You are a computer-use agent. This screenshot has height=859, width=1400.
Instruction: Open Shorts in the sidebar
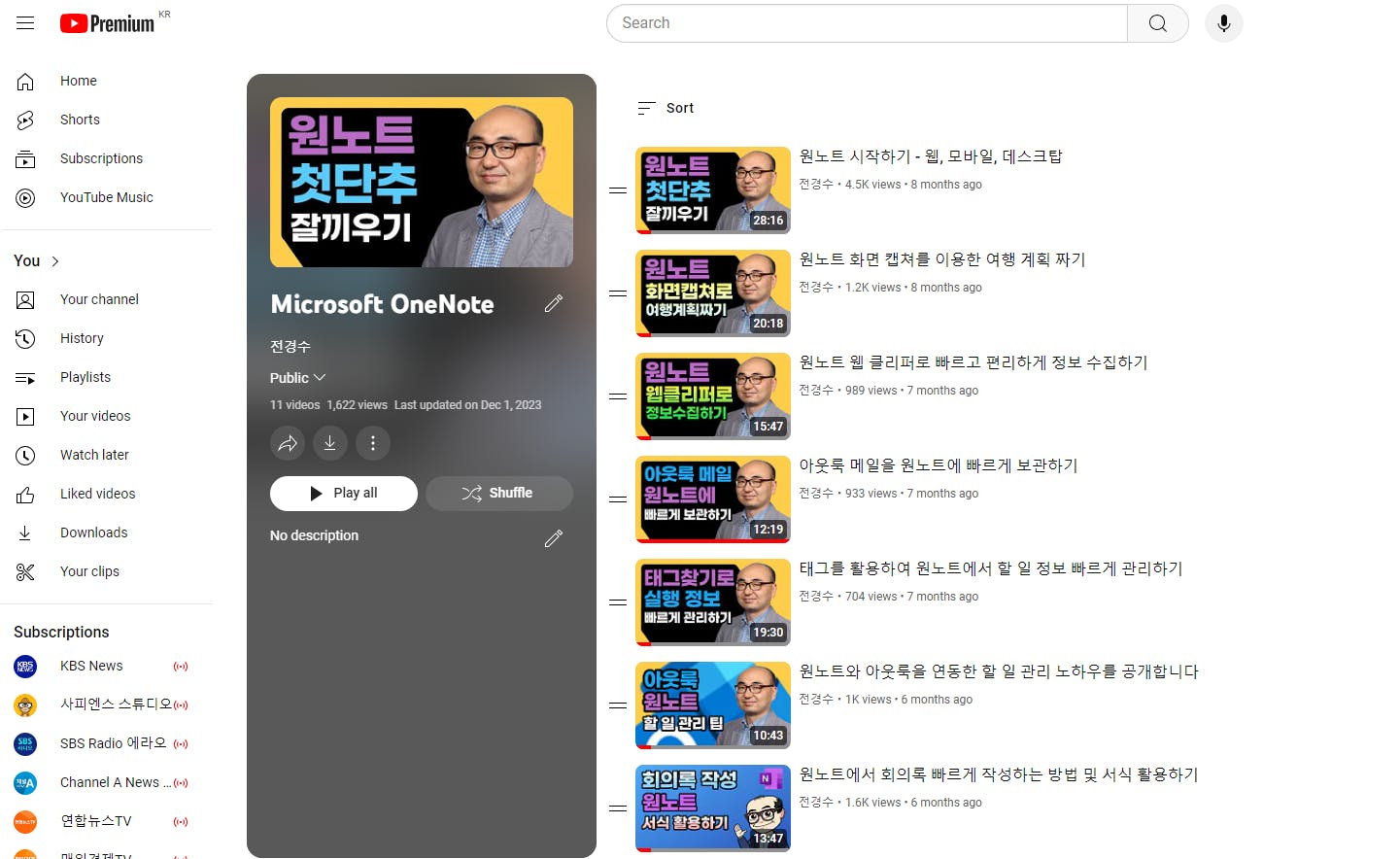[106, 120]
